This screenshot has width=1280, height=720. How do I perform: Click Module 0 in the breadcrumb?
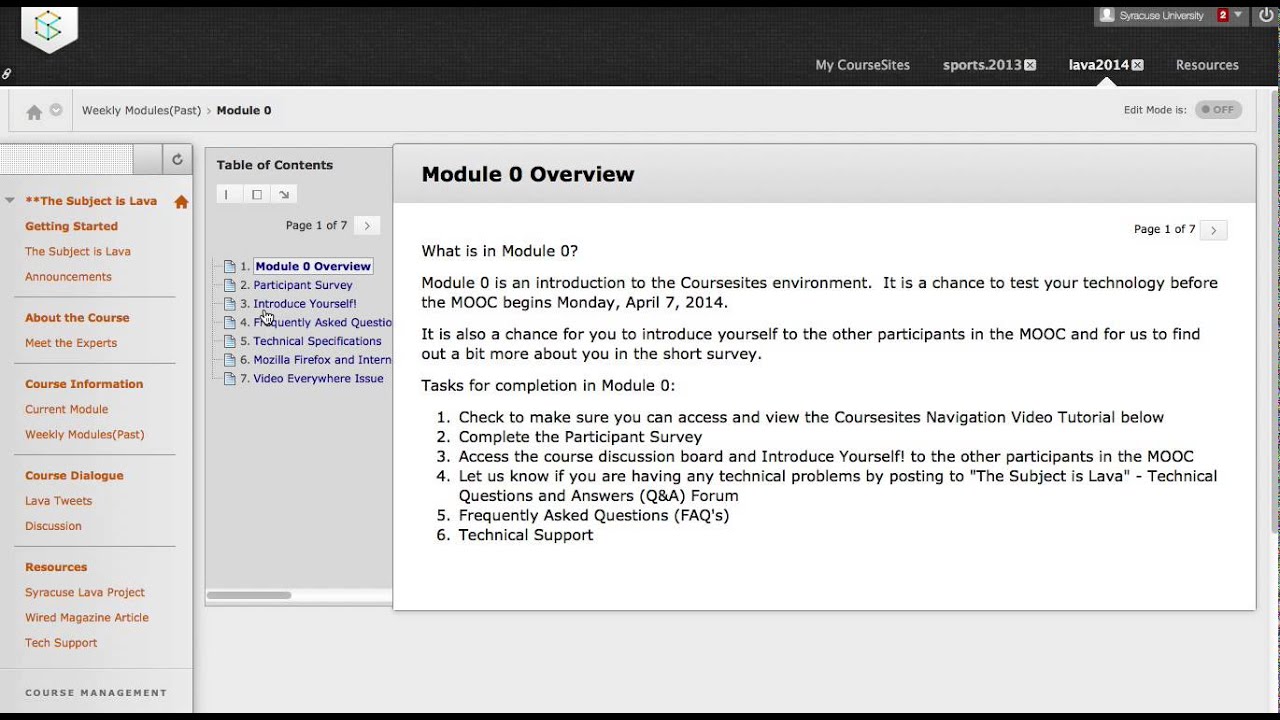click(244, 111)
